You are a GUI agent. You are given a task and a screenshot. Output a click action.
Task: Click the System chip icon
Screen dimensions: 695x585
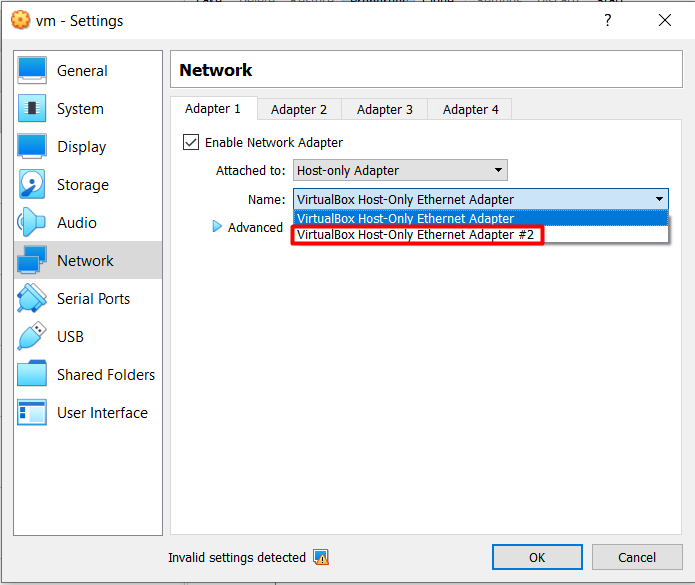(32, 108)
